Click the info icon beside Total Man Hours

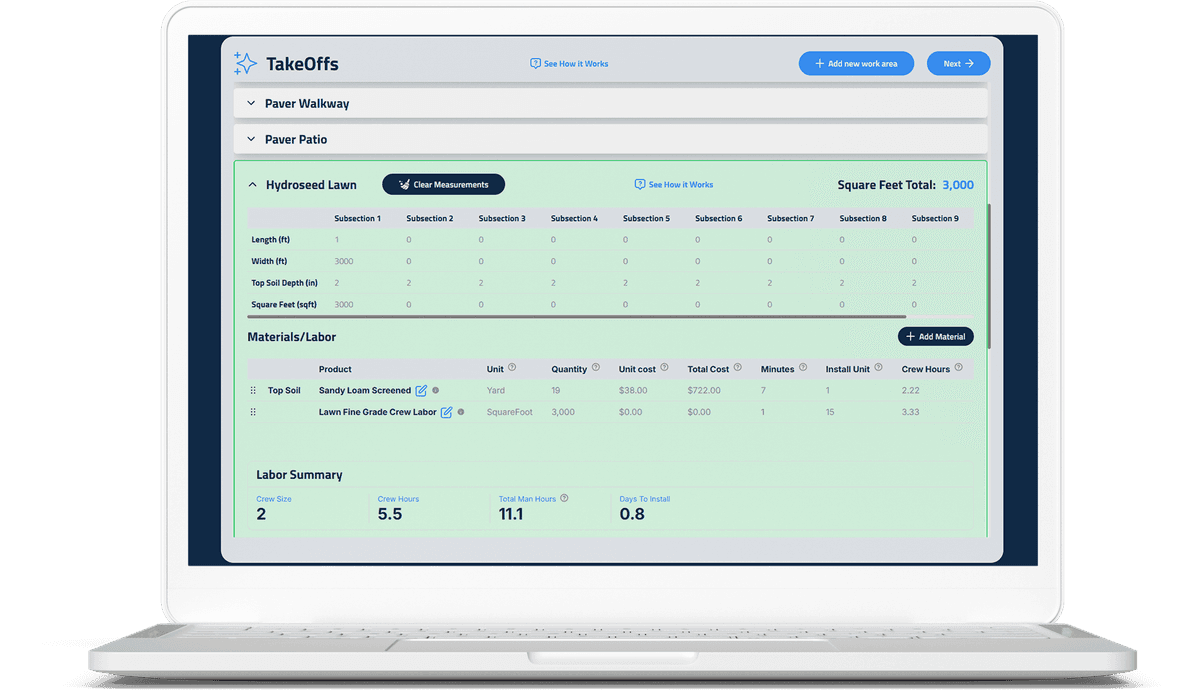point(565,498)
